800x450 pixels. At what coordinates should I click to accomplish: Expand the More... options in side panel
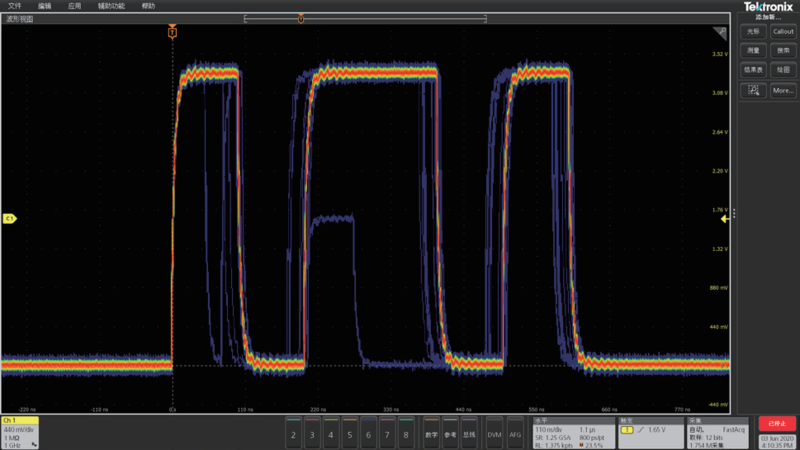pos(783,90)
